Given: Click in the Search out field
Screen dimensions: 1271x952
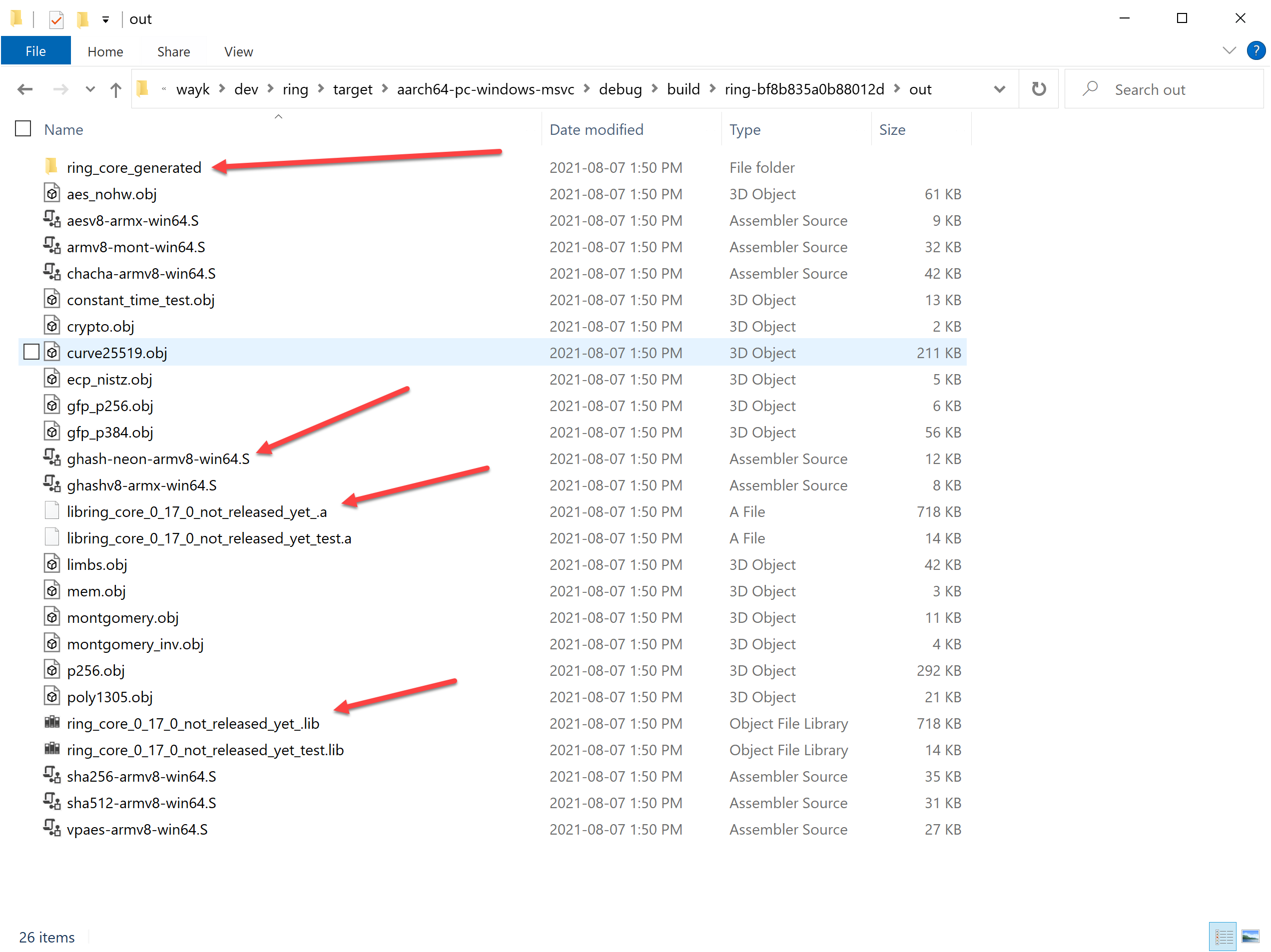Looking at the screenshot, I should [x=1164, y=89].
